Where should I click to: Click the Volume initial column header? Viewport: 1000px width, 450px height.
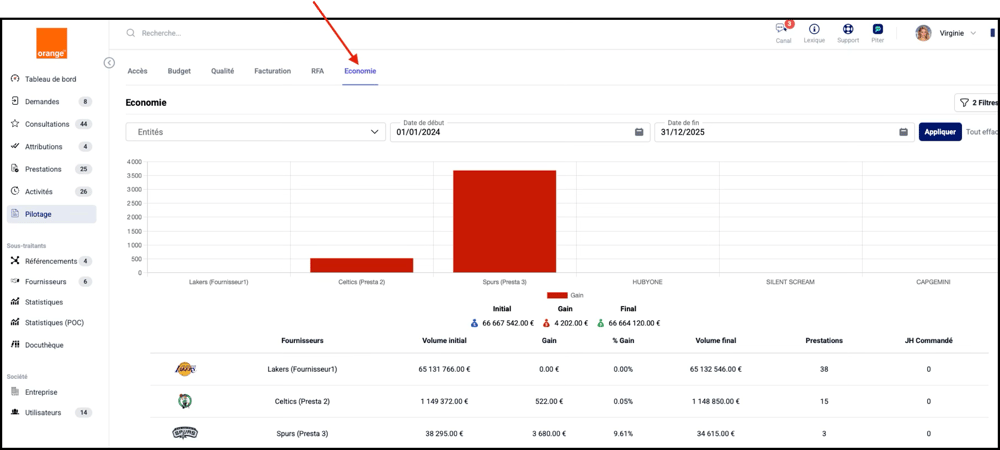(x=445, y=340)
